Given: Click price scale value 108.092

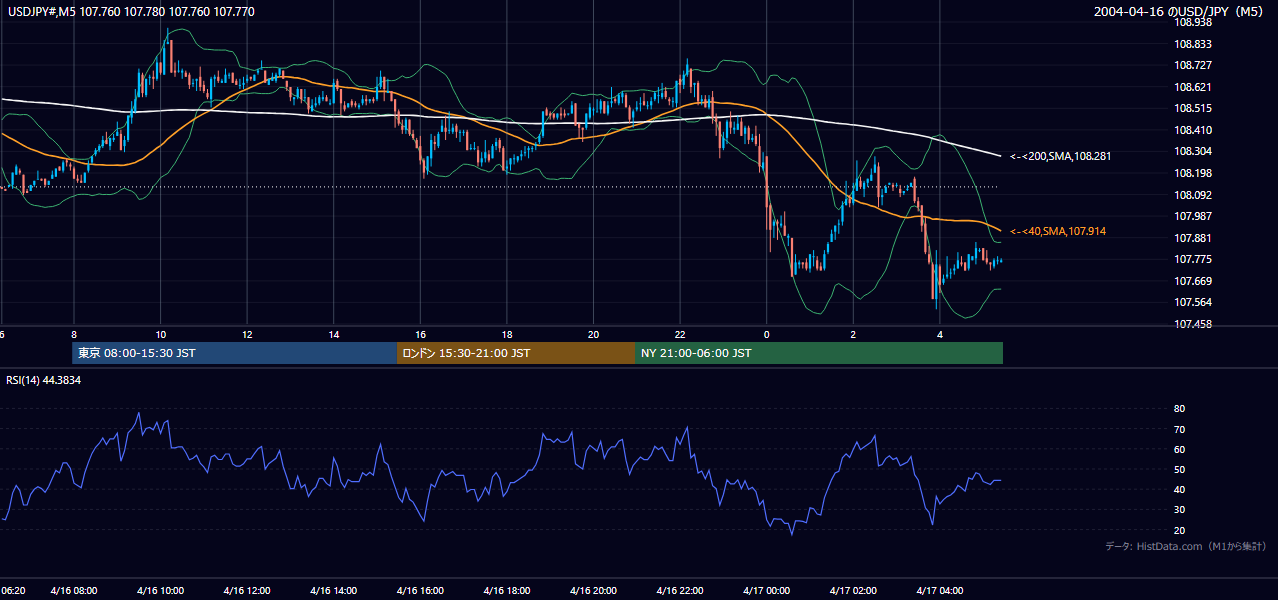Looking at the screenshot, I should point(1194,195).
